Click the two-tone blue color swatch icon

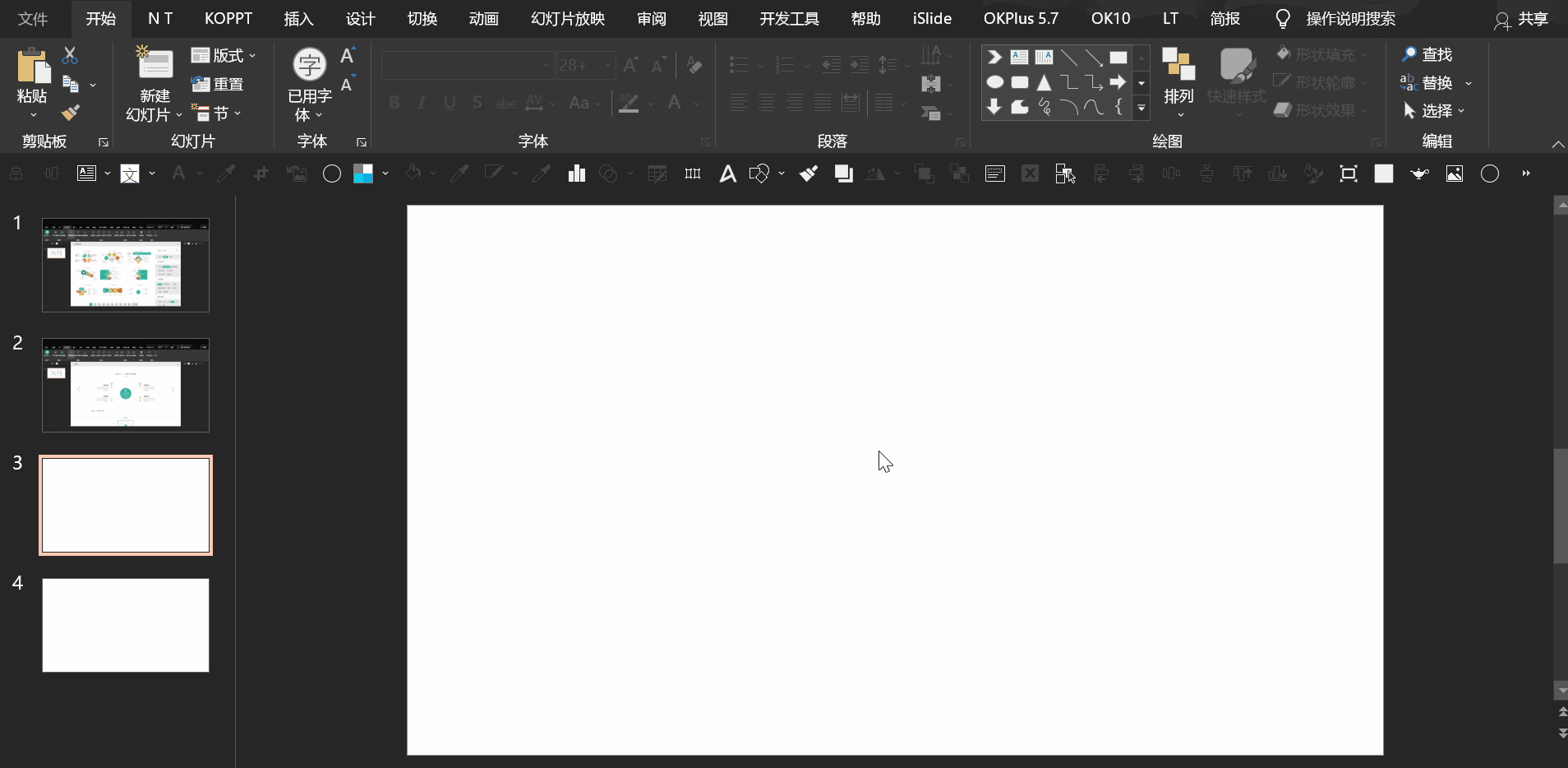coord(362,173)
